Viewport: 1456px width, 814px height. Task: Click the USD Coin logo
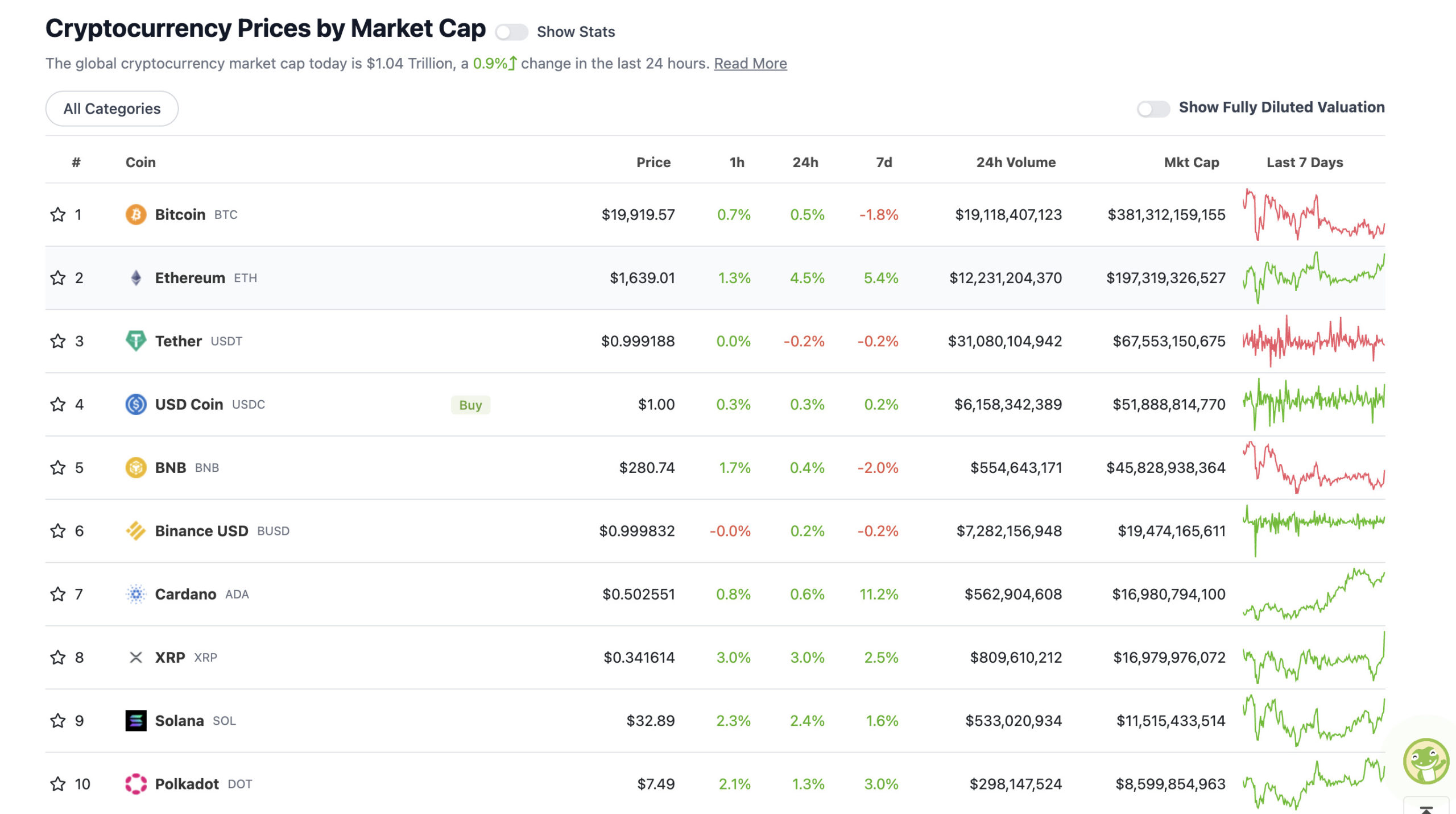click(136, 404)
